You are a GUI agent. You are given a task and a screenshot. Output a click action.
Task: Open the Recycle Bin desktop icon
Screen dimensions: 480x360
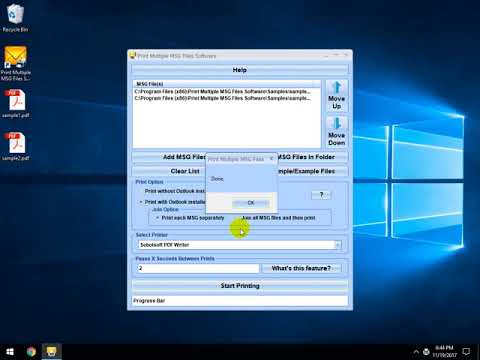click(x=15, y=17)
